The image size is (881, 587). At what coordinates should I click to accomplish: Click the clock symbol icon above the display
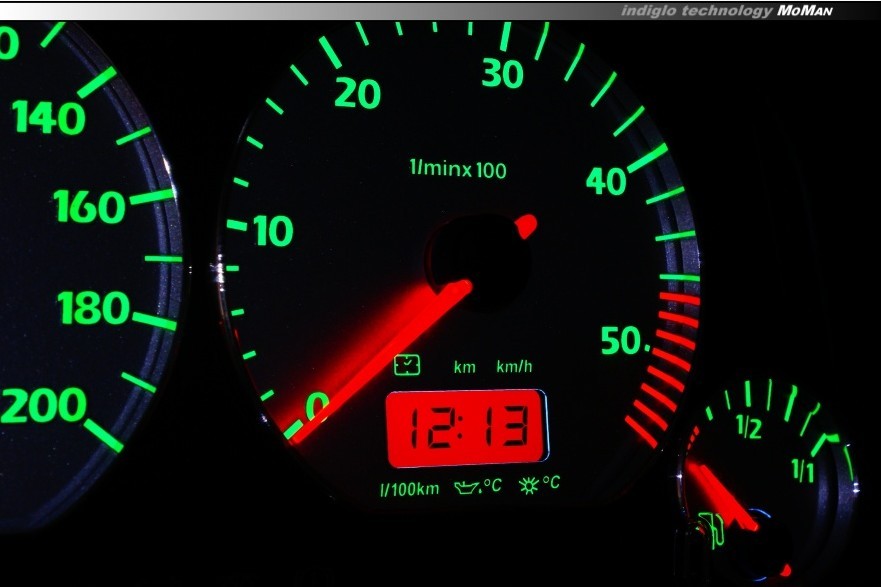click(407, 366)
